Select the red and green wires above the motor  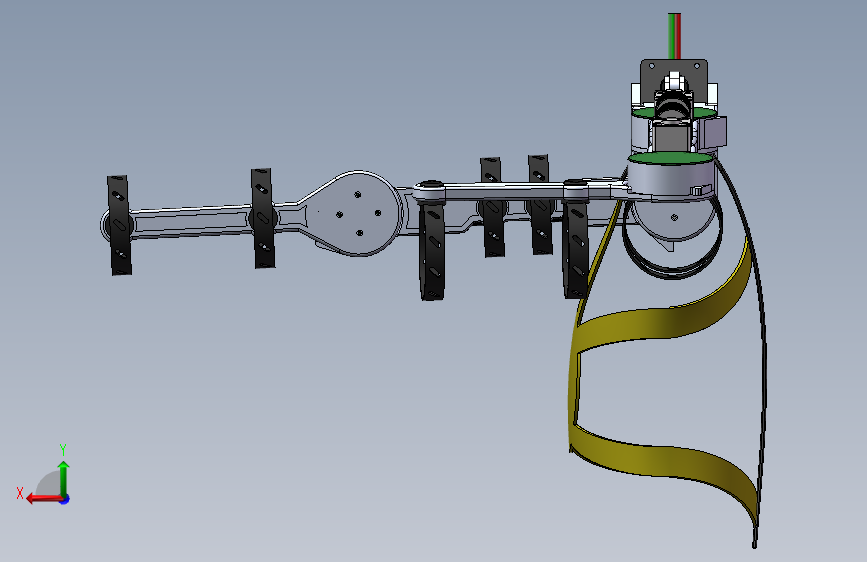(x=674, y=36)
